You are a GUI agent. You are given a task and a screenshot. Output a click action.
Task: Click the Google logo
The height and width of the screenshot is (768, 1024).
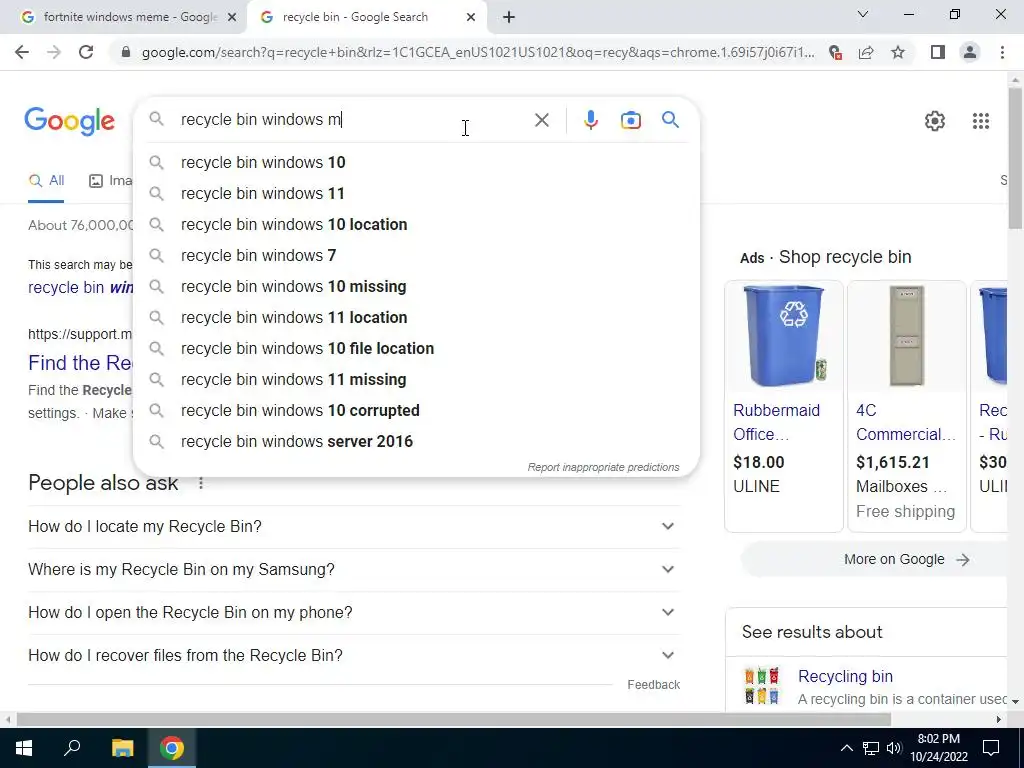[x=70, y=121]
